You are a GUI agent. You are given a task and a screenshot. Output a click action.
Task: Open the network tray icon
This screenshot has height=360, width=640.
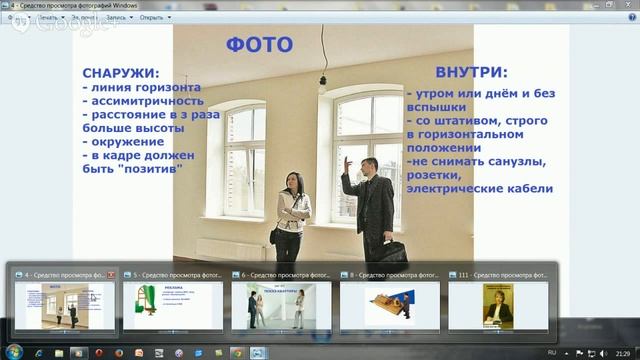click(x=591, y=353)
